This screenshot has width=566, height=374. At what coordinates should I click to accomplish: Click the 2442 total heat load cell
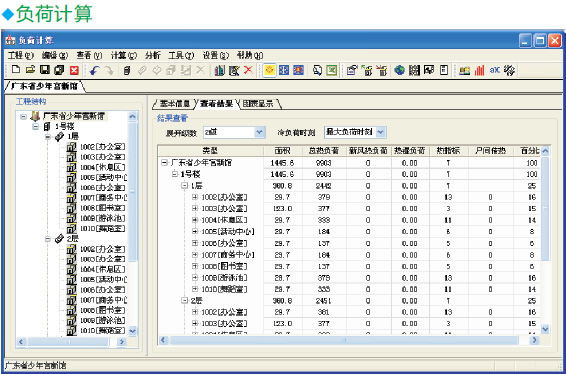[x=324, y=186]
